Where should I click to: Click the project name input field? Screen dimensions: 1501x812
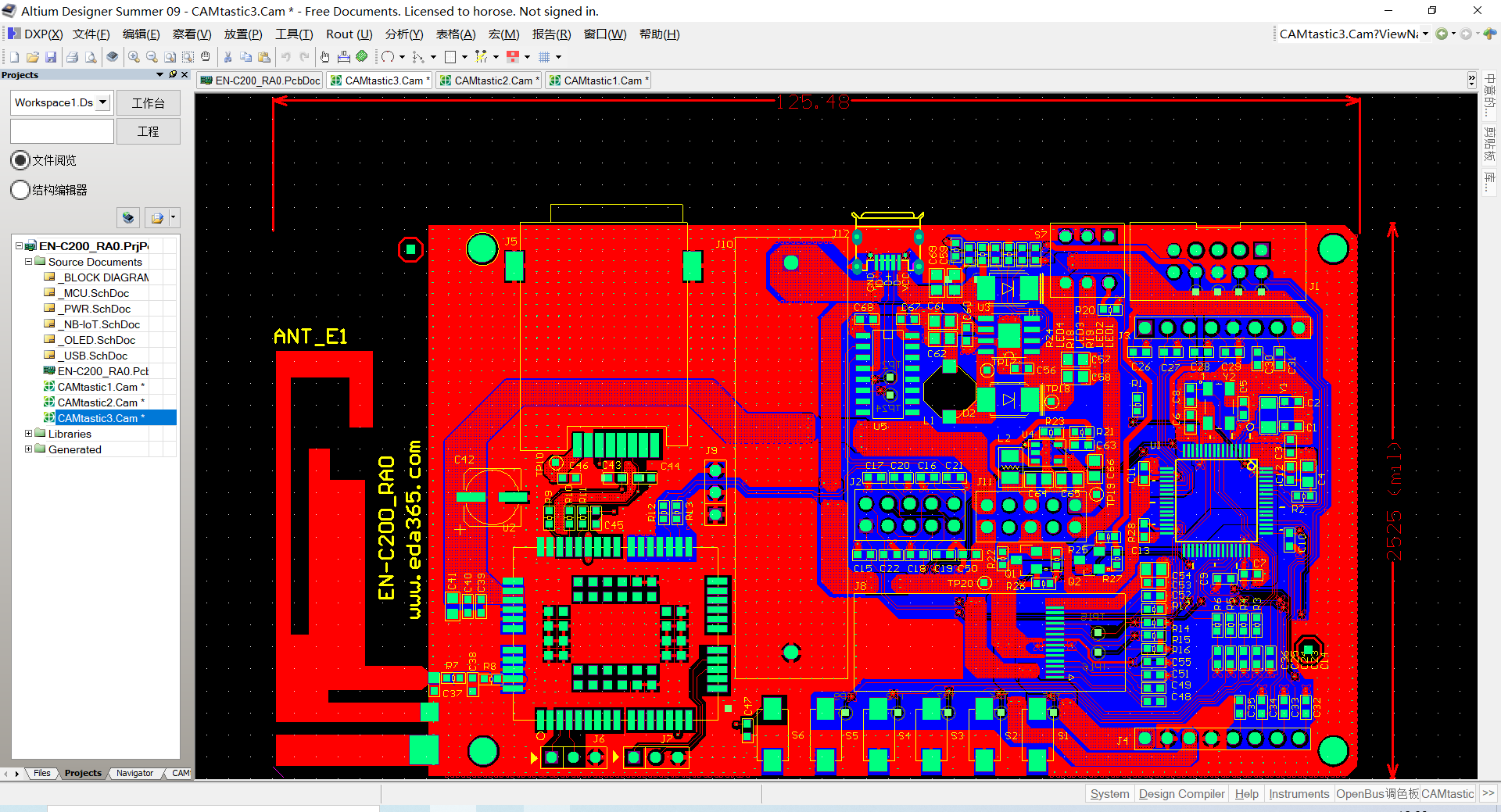[x=62, y=131]
